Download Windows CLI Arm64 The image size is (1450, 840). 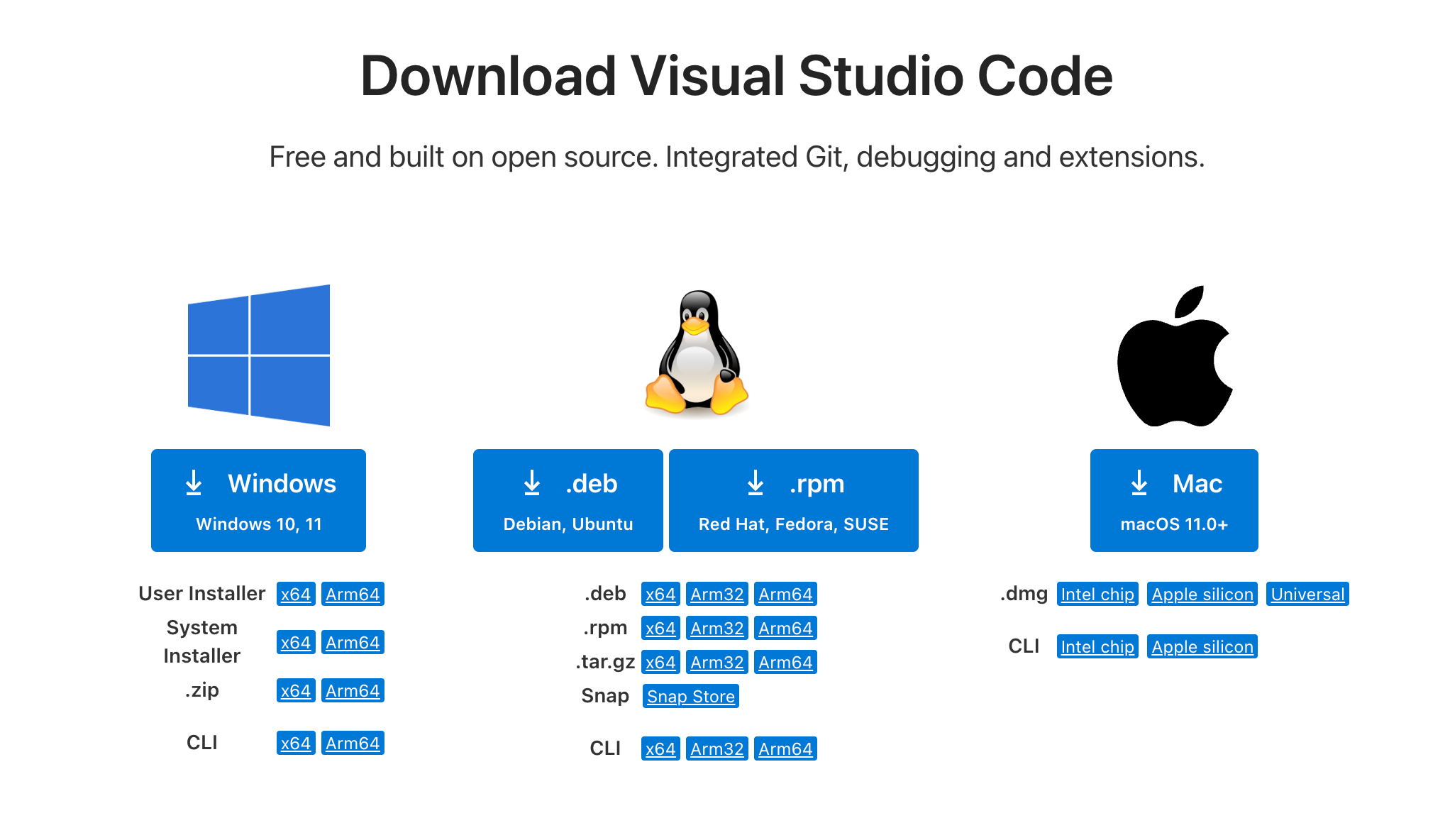[x=353, y=743]
